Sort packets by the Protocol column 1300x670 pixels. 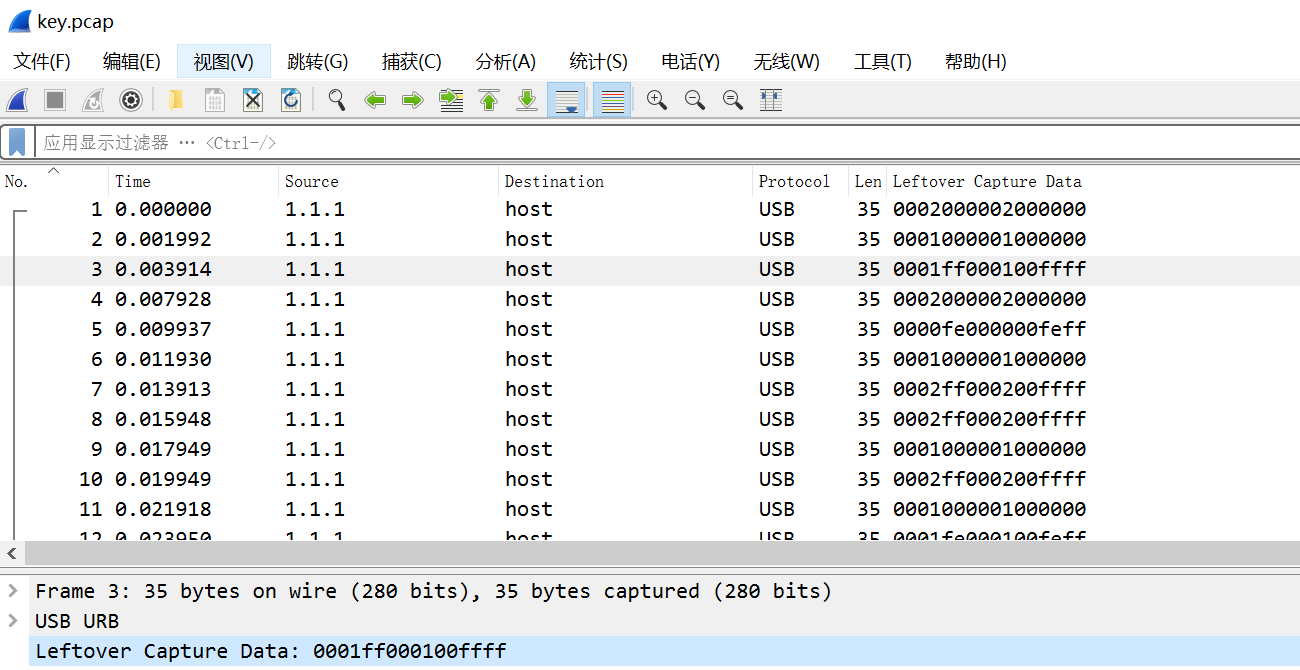(793, 181)
